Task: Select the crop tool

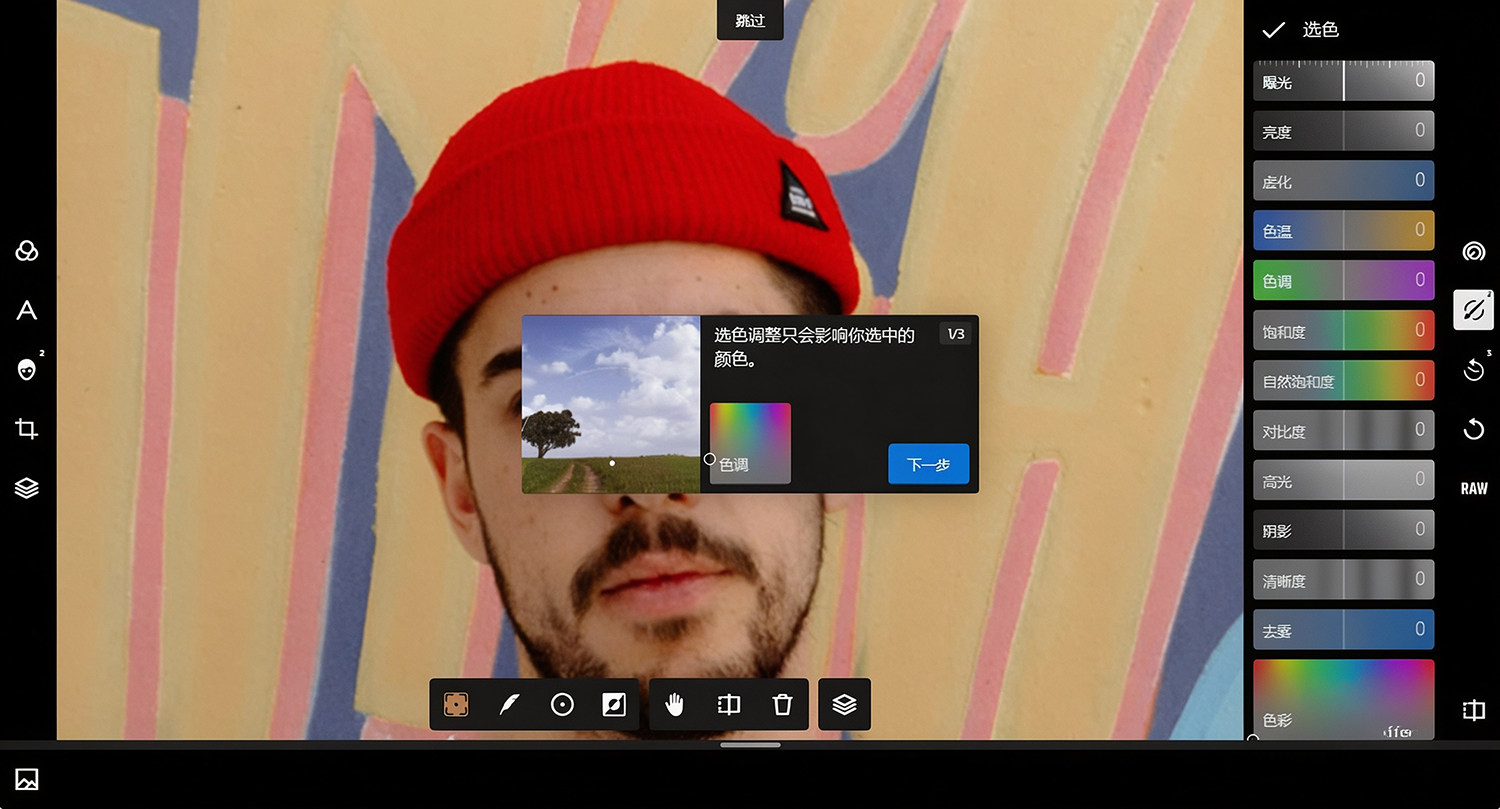Action: (27, 429)
